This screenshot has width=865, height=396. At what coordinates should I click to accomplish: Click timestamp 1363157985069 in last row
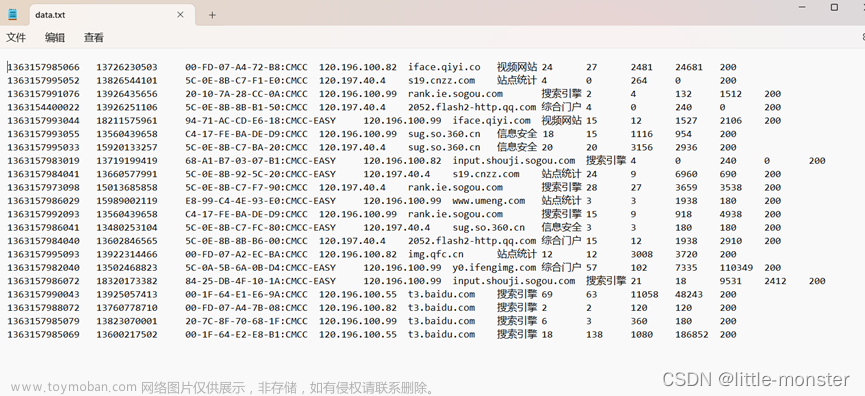(x=44, y=334)
